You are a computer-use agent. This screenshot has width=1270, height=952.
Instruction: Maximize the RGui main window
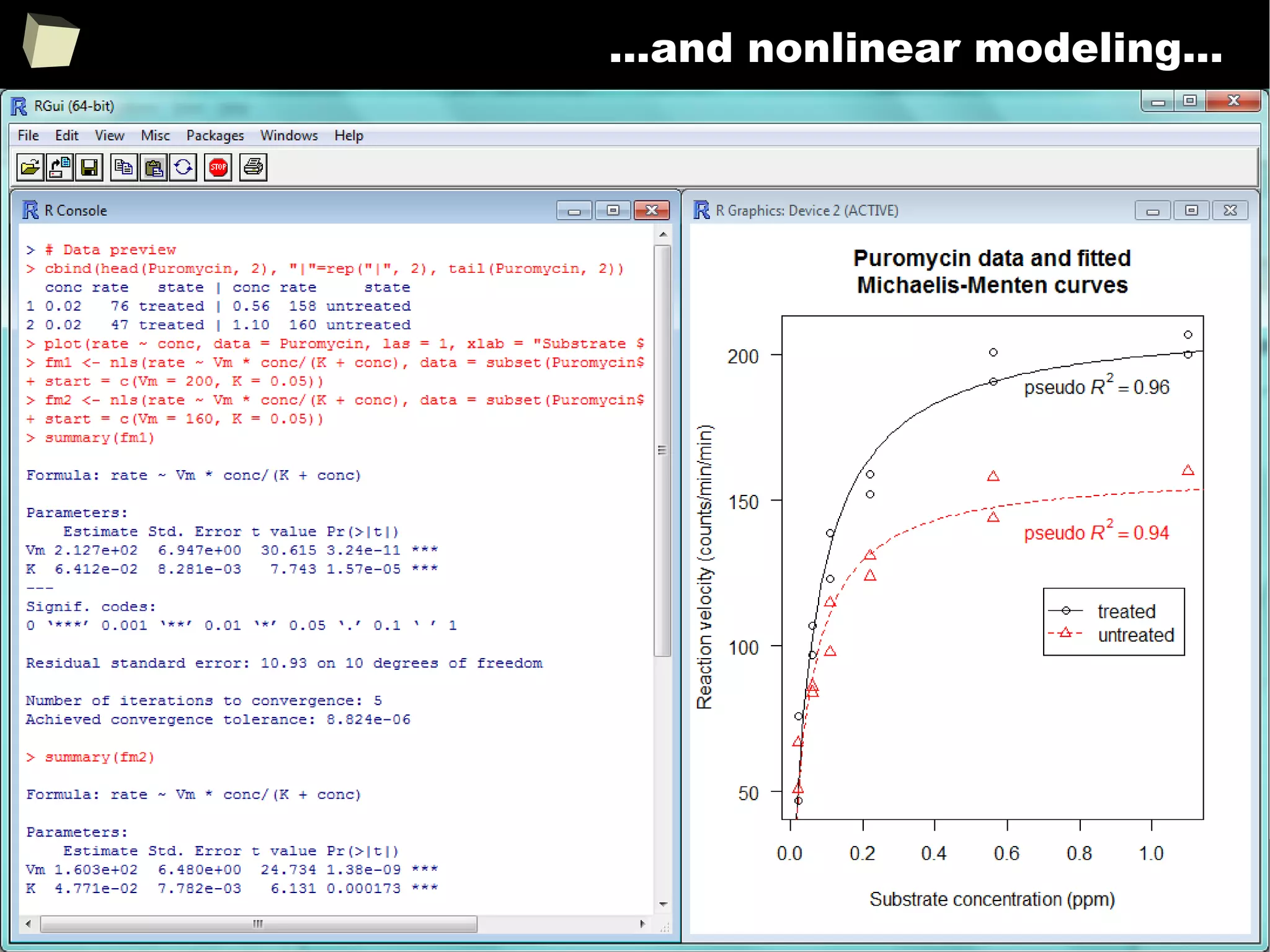[1189, 101]
